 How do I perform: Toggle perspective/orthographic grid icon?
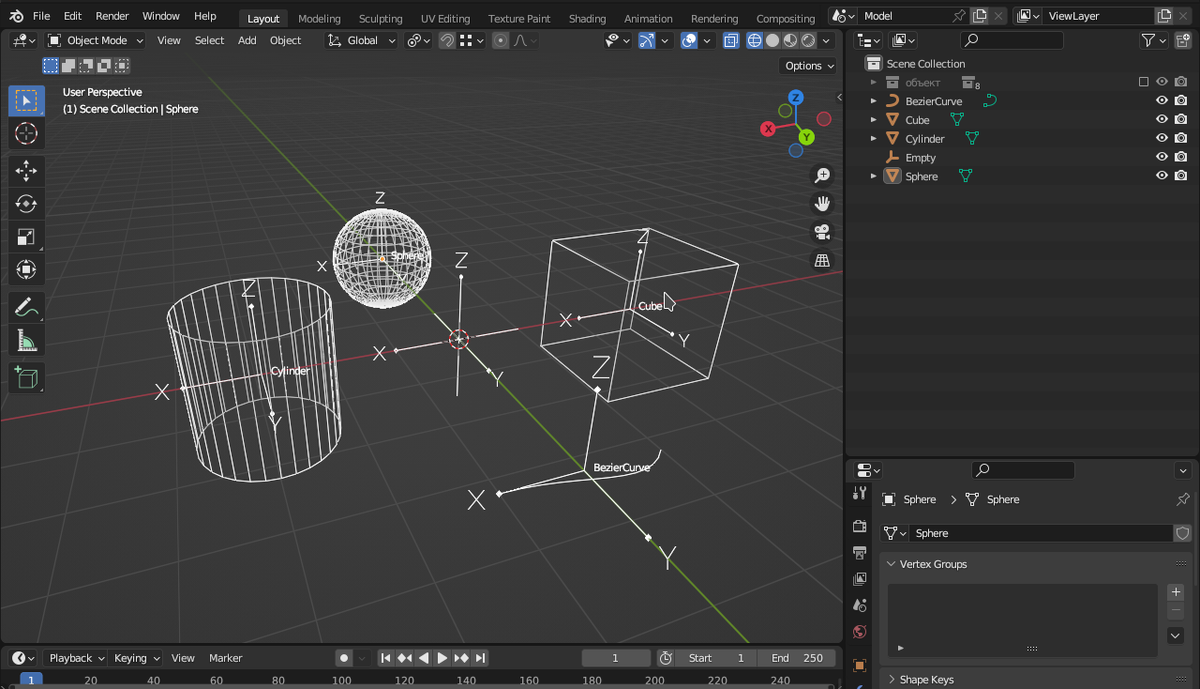click(822, 260)
